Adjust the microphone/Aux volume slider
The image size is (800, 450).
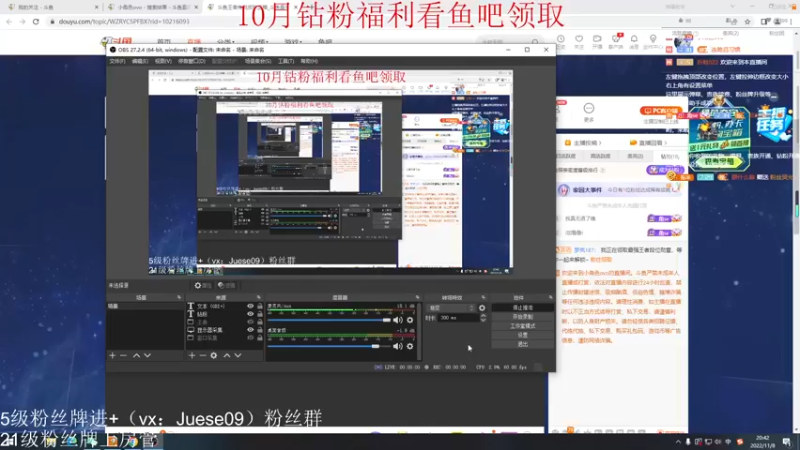pos(329,320)
